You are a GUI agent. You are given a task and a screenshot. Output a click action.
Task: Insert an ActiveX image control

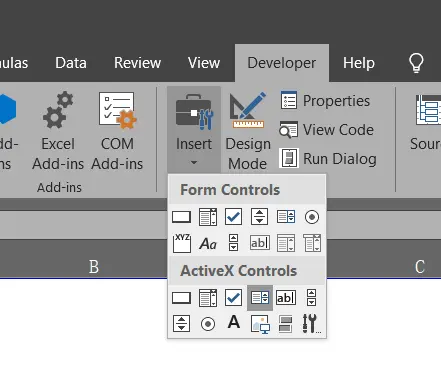(260, 324)
